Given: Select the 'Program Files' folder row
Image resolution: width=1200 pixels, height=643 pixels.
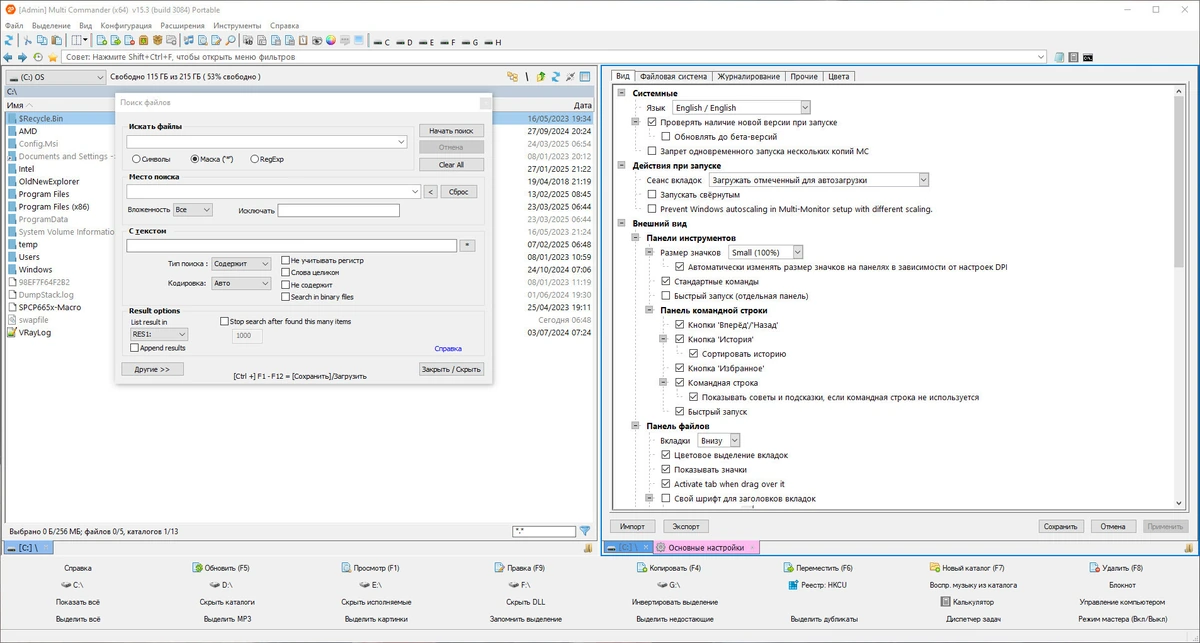Looking at the screenshot, I should pos(300,194).
